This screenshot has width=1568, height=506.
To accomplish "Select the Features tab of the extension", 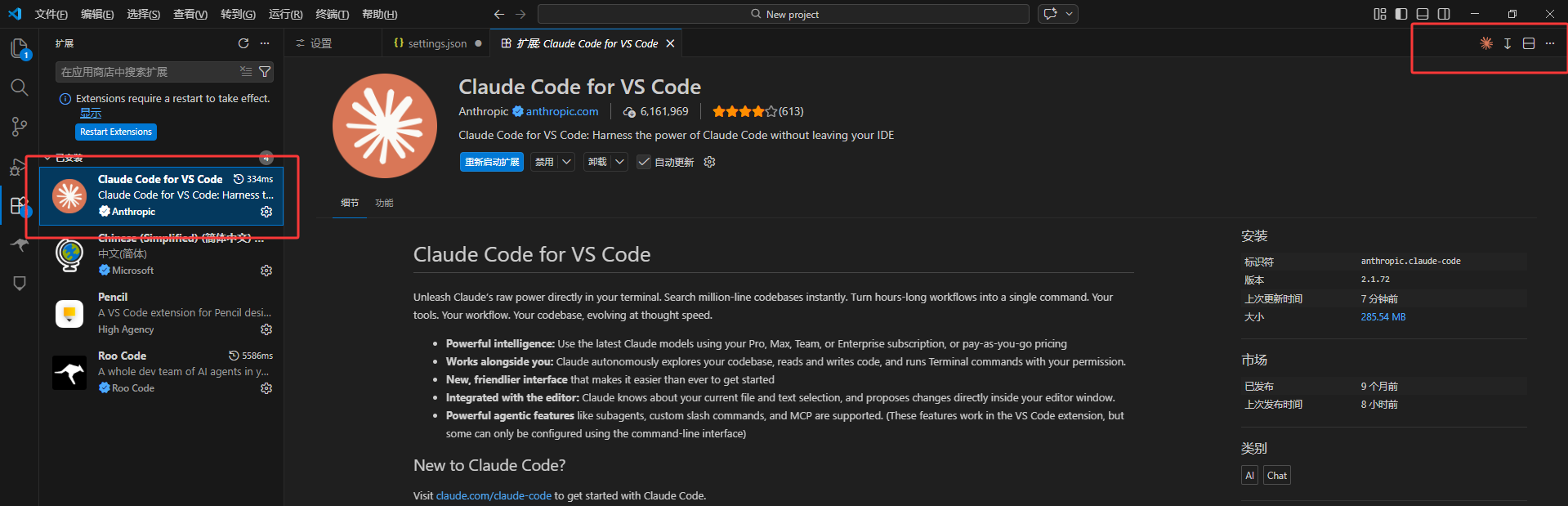I will [384, 203].
